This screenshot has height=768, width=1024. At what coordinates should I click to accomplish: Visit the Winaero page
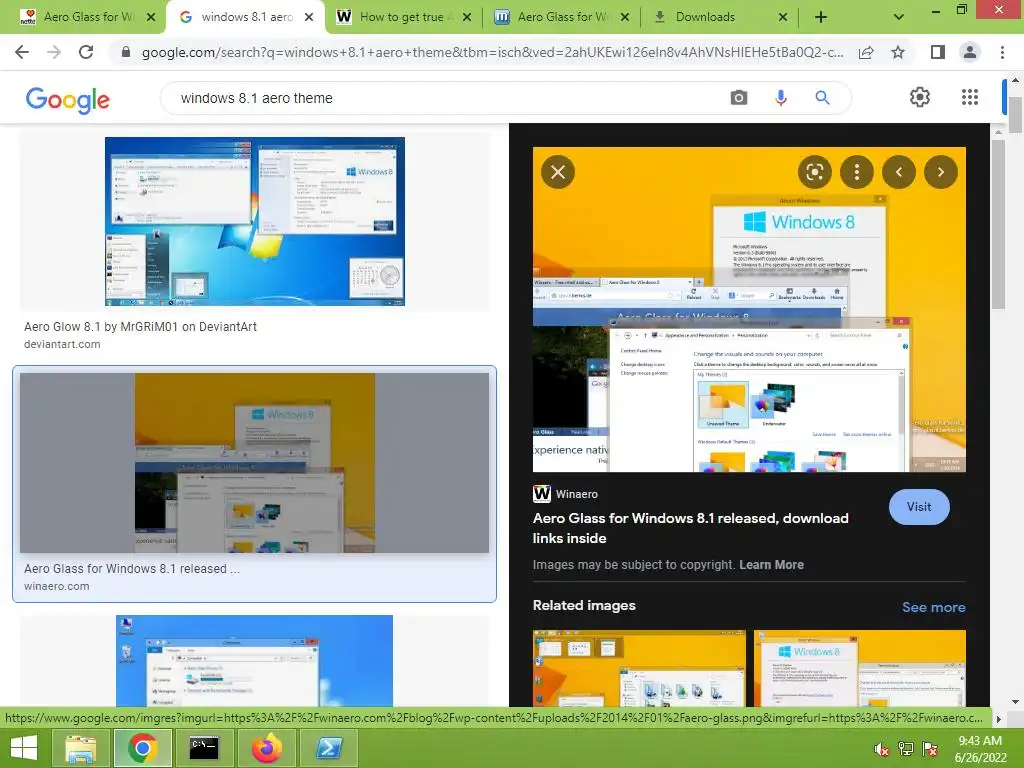point(919,507)
